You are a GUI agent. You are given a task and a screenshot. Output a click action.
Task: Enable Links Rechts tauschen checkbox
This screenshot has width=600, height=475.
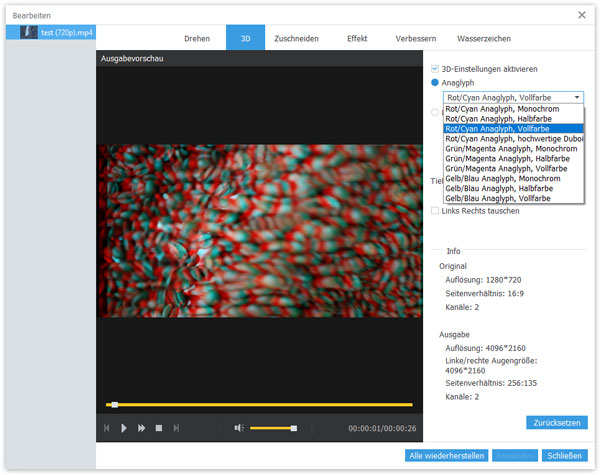(x=435, y=211)
